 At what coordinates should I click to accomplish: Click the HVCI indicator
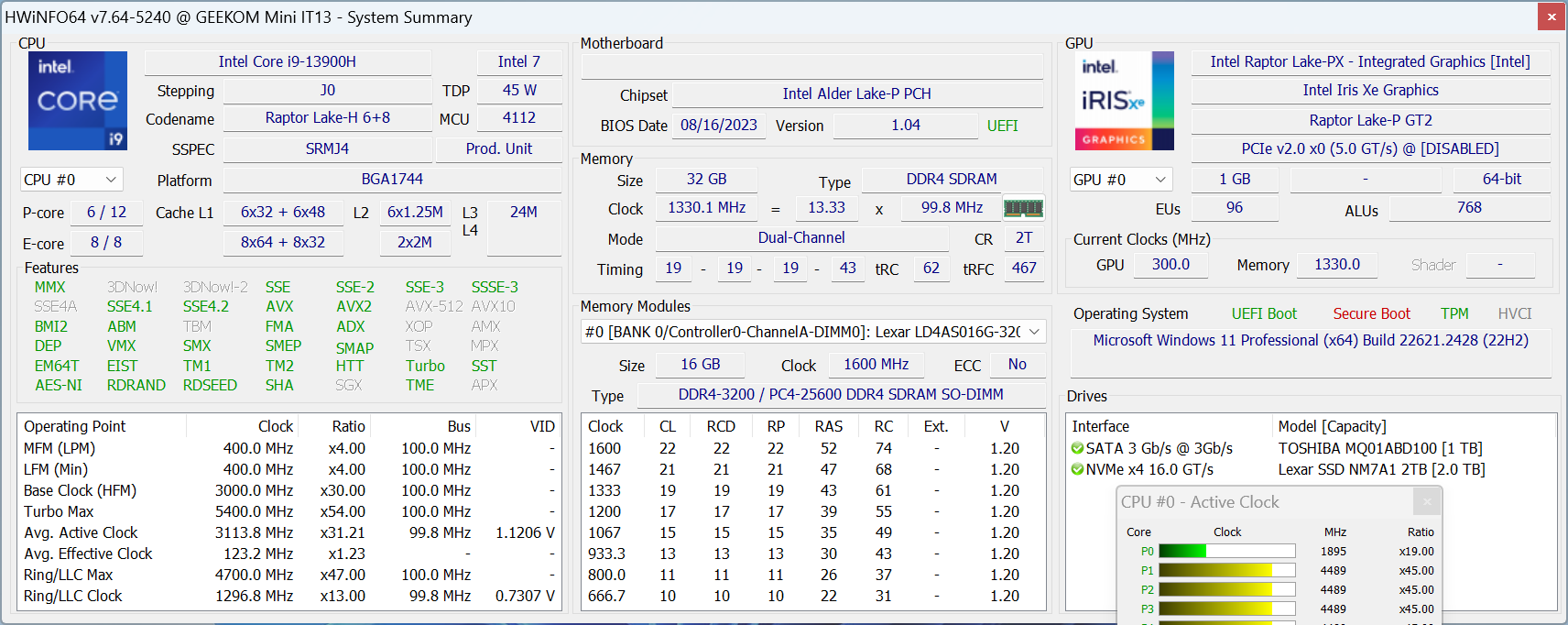1515,314
